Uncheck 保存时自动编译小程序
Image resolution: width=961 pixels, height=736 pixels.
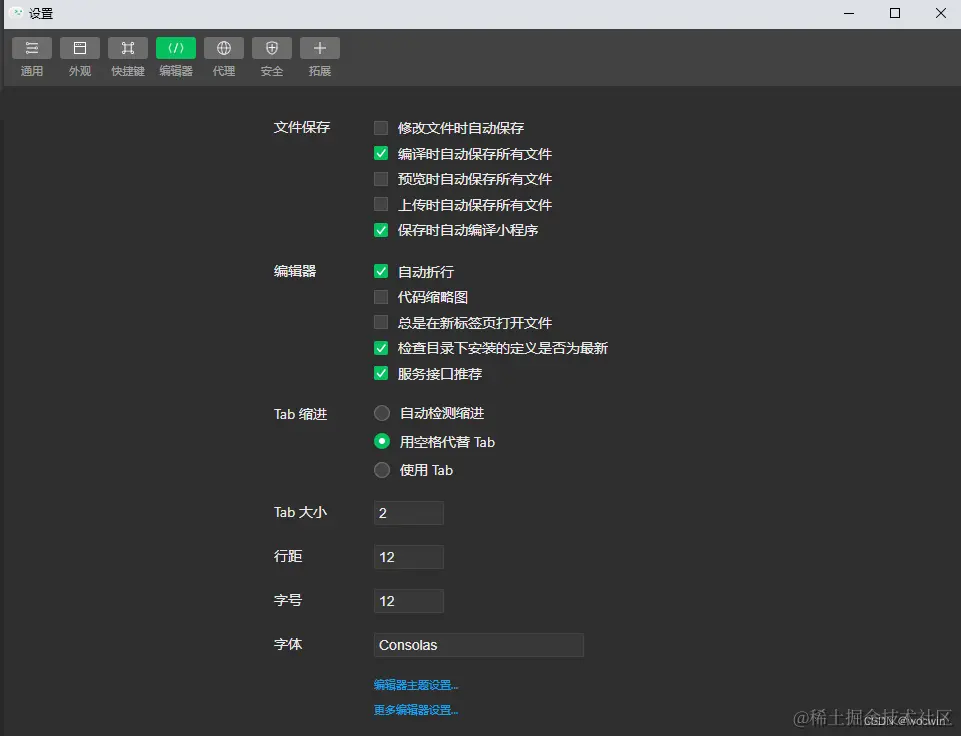pos(381,230)
